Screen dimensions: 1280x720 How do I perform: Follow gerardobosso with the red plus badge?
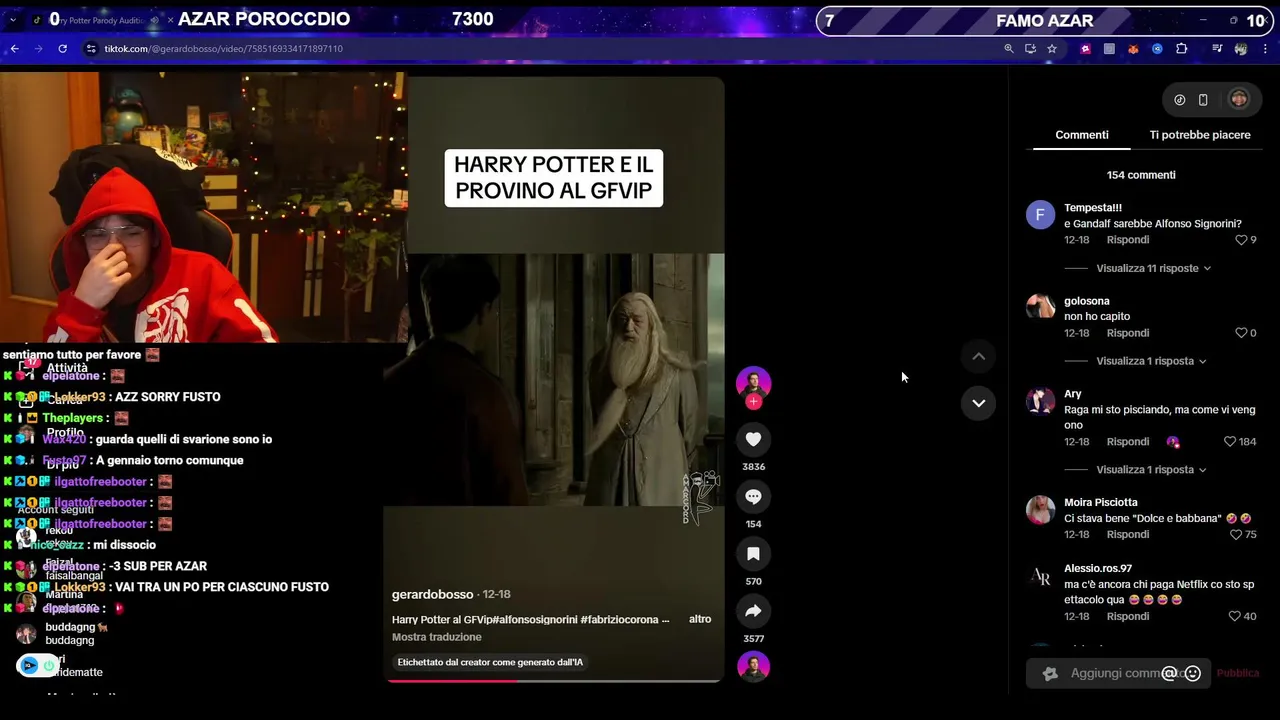pyautogui.click(x=753, y=402)
